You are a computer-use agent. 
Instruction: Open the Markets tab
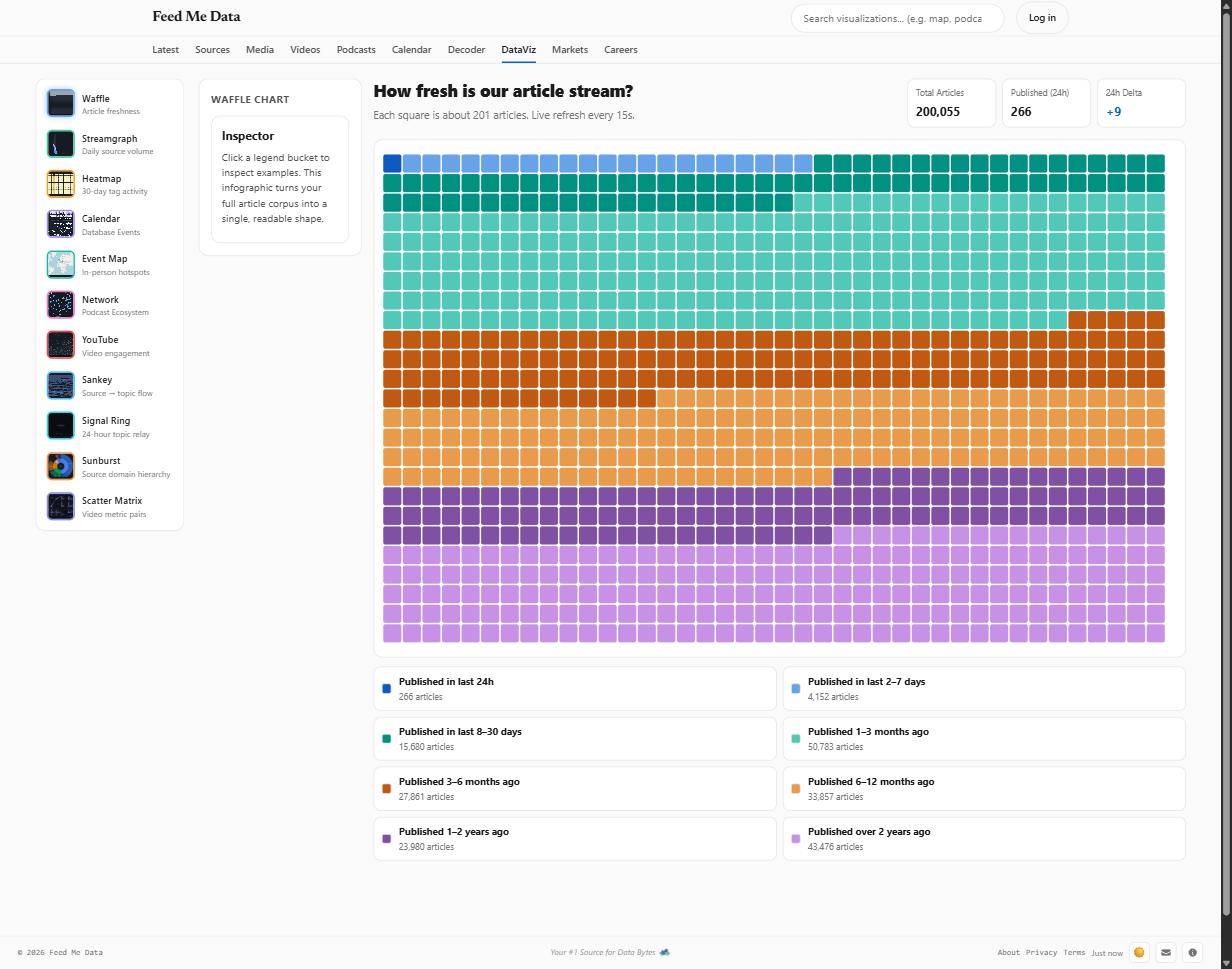tap(570, 49)
